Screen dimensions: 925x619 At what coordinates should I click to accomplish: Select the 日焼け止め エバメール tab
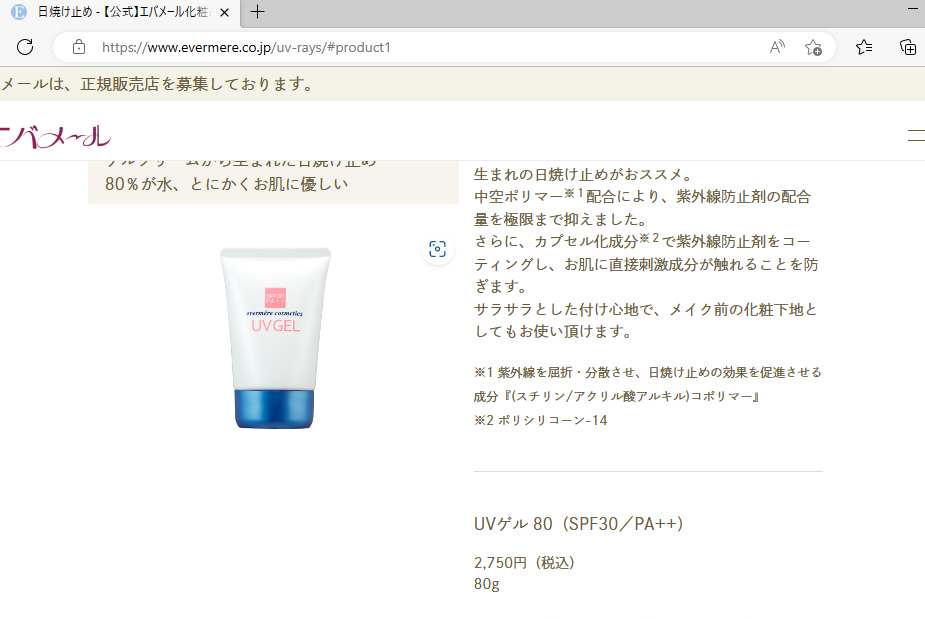[120, 13]
